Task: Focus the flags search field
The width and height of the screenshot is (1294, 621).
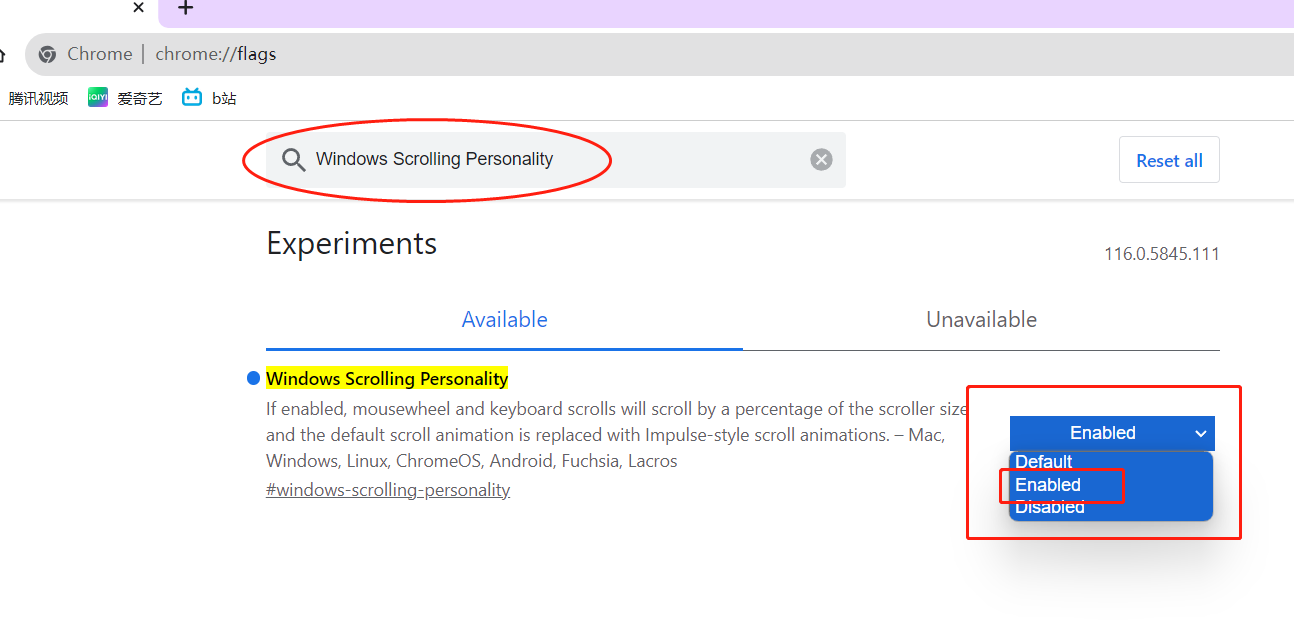Action: 550,160
